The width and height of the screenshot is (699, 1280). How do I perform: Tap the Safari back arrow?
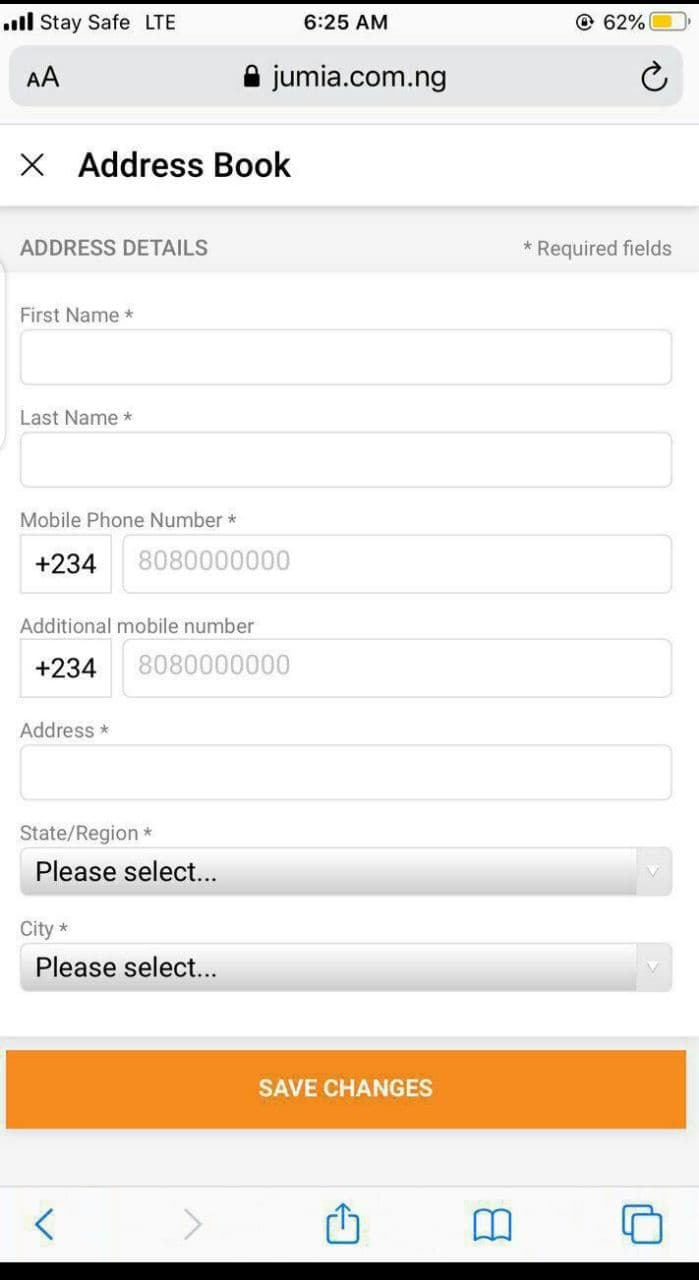(x=44, y=1223)
